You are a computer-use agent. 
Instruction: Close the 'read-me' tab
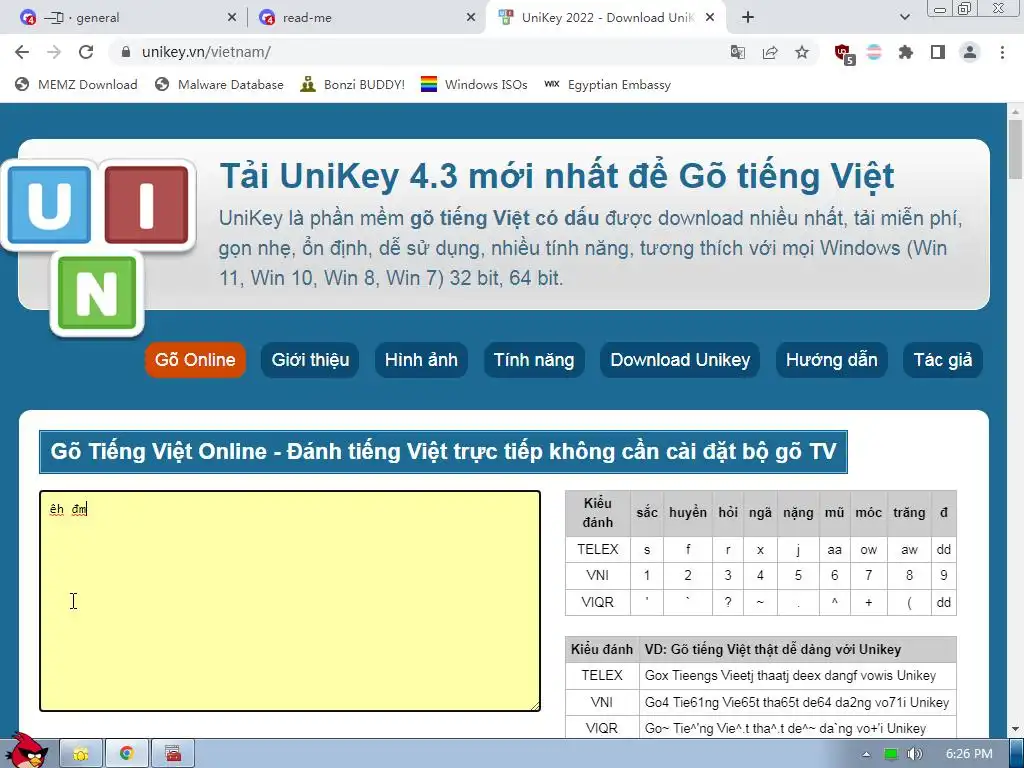[x=471, y=18]
